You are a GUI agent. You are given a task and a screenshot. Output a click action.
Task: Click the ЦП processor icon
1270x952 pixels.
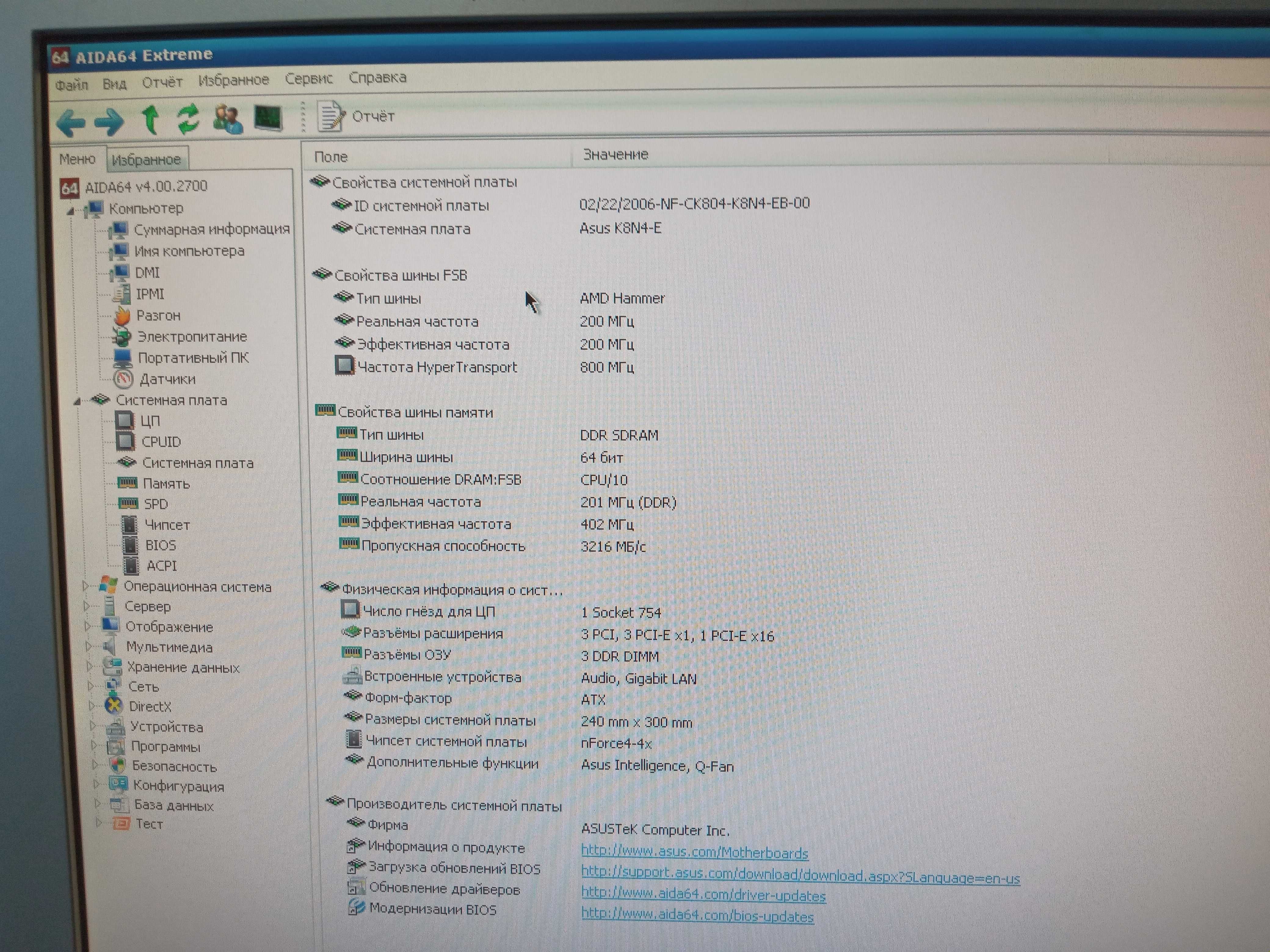point(125,421)
